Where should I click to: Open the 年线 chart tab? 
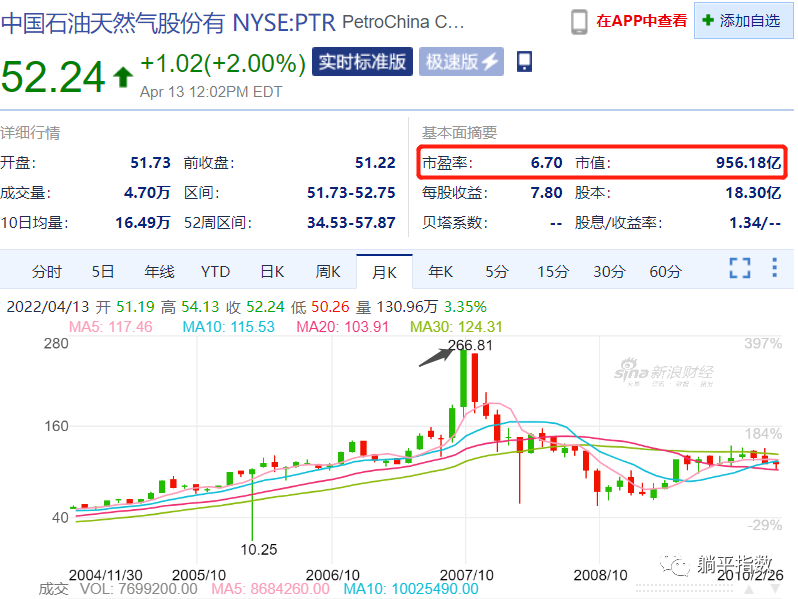point(159,272)
